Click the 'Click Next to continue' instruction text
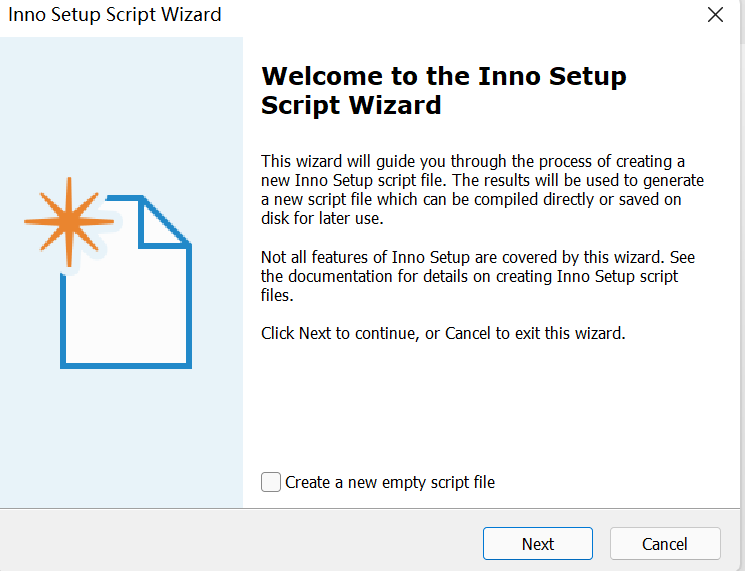This screenshot has width=745, height=571. [443, 333]
